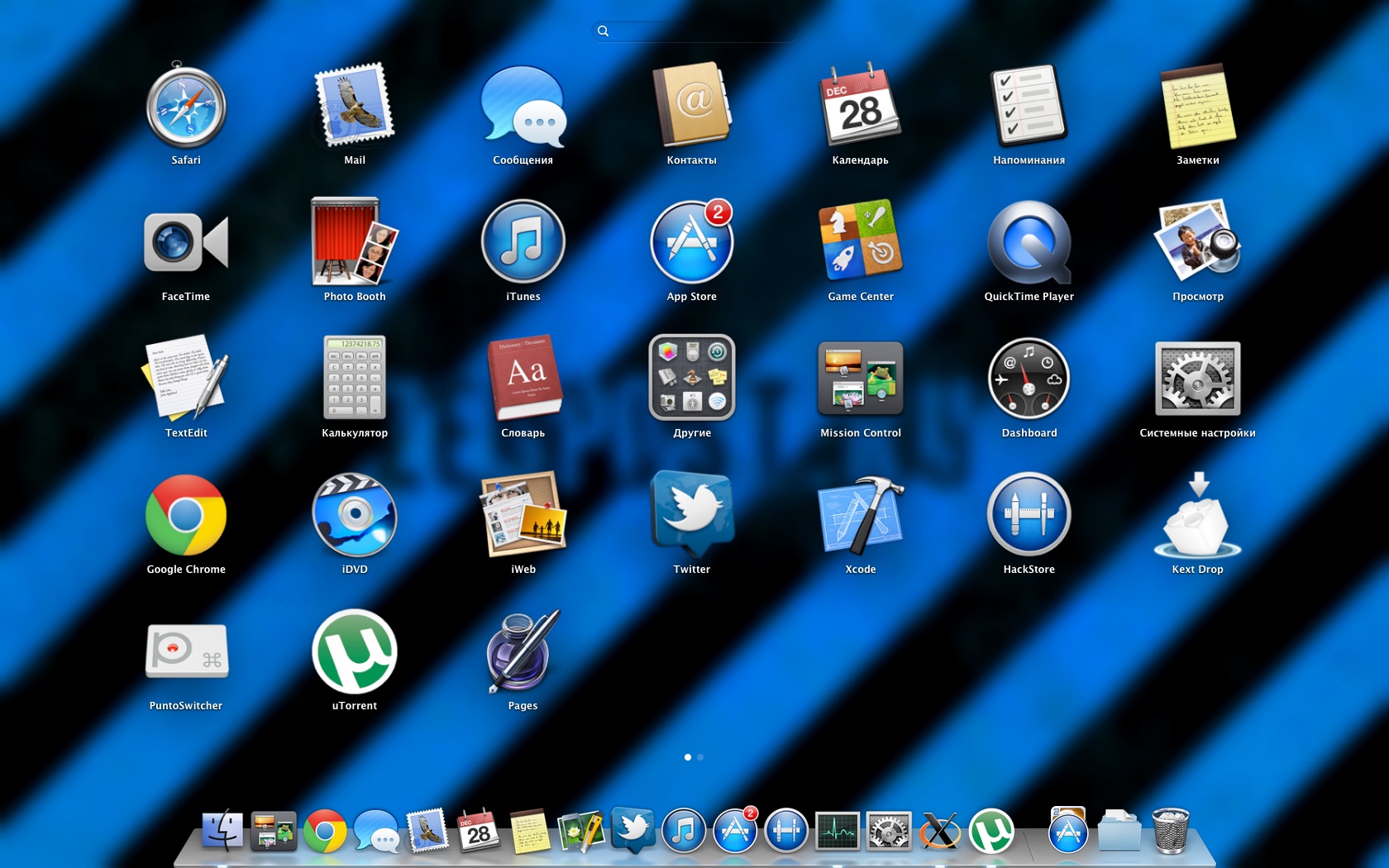Screen dimensions: 1389x868
Task: Open Twitter bird icon in Dock
Action: coord(632,831)
